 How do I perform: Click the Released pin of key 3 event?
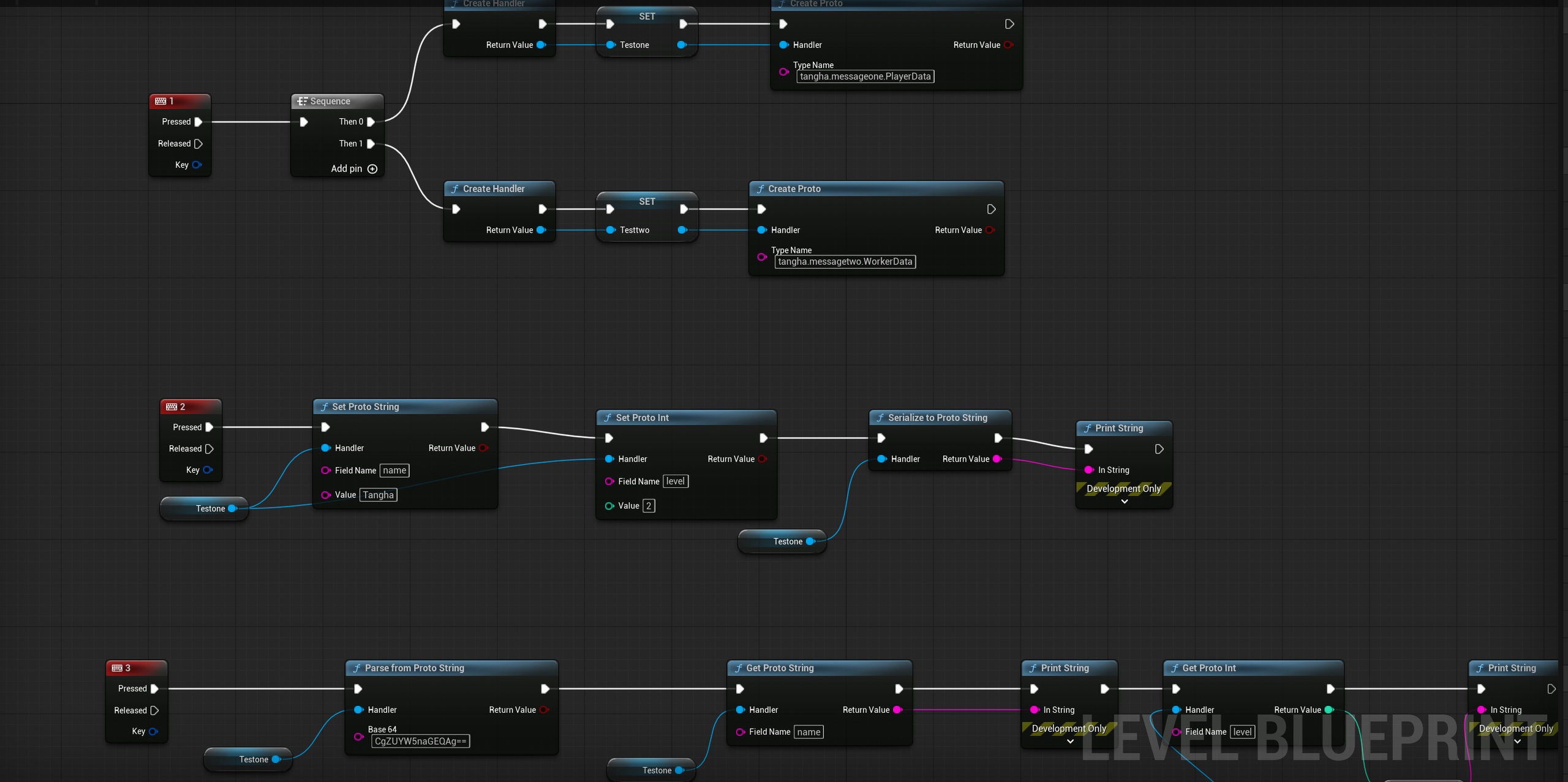[x=154, y=710]
